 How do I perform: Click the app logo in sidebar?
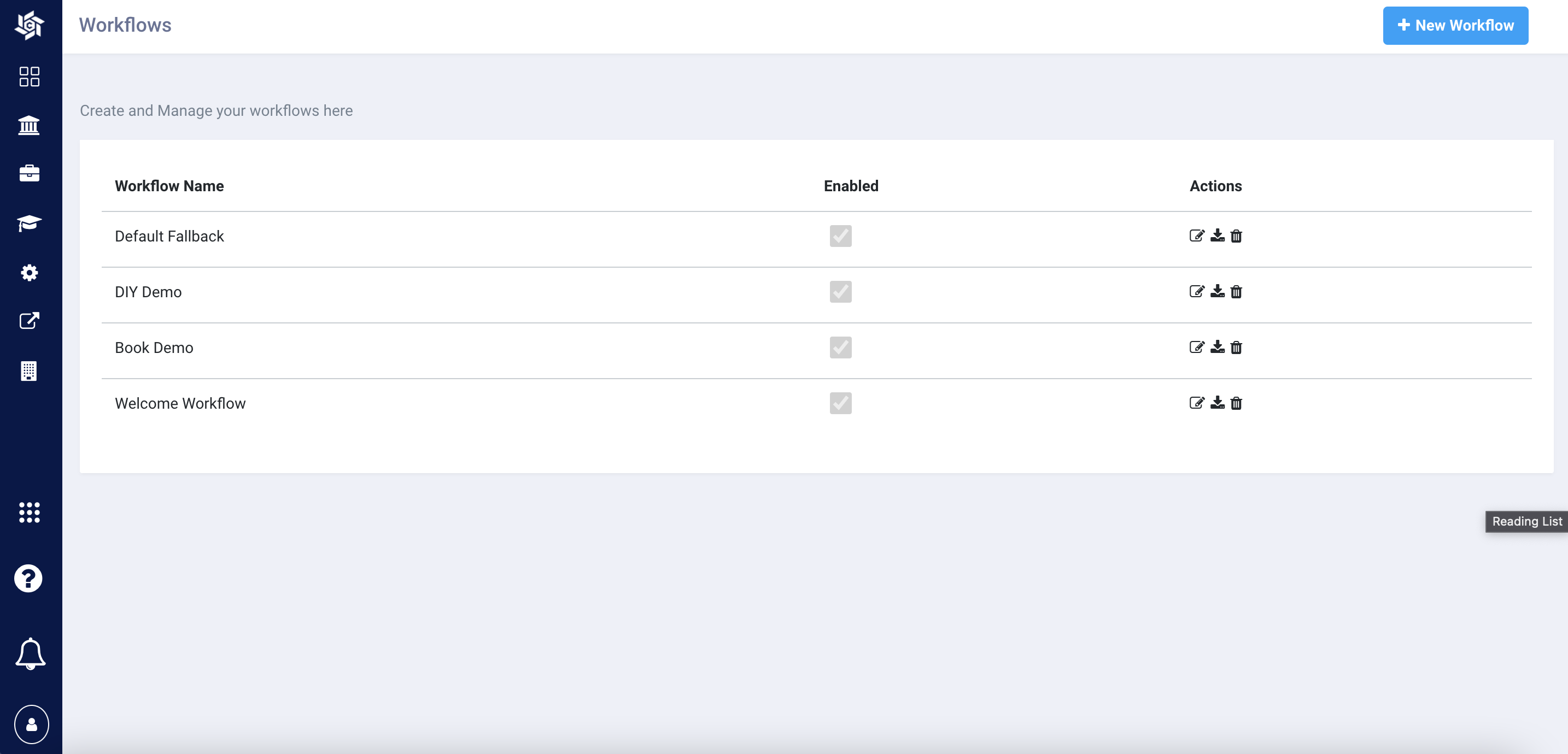pos(29,26)
